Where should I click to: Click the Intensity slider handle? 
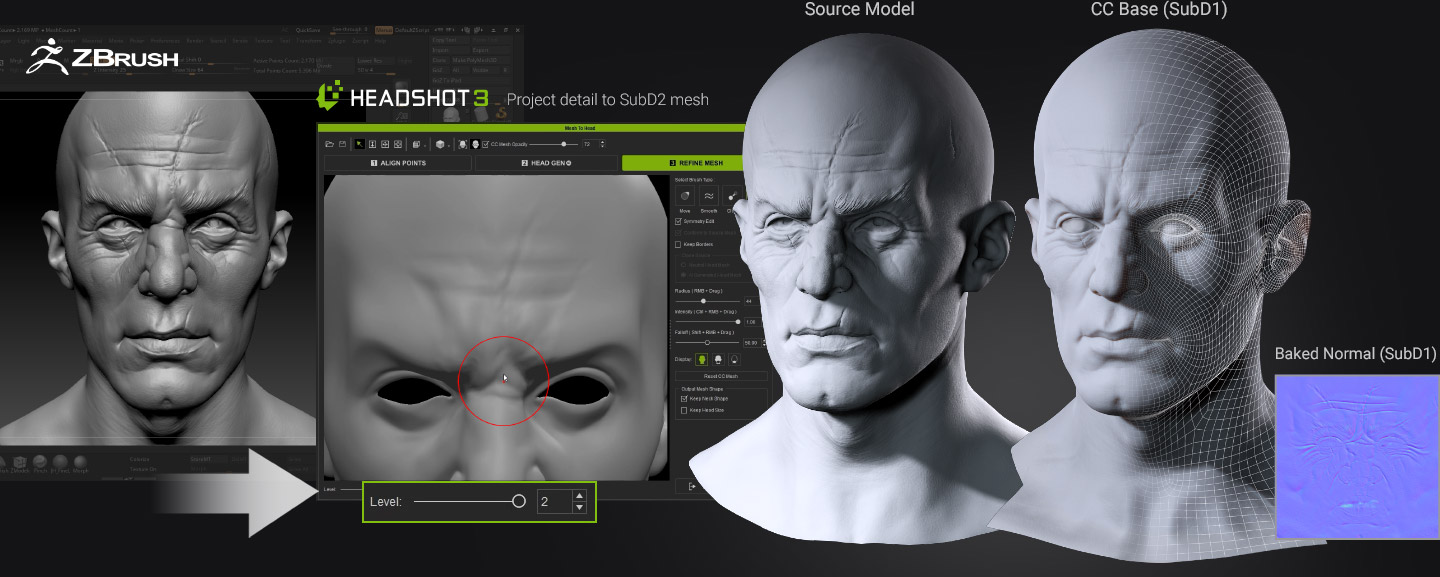[738, 321]
